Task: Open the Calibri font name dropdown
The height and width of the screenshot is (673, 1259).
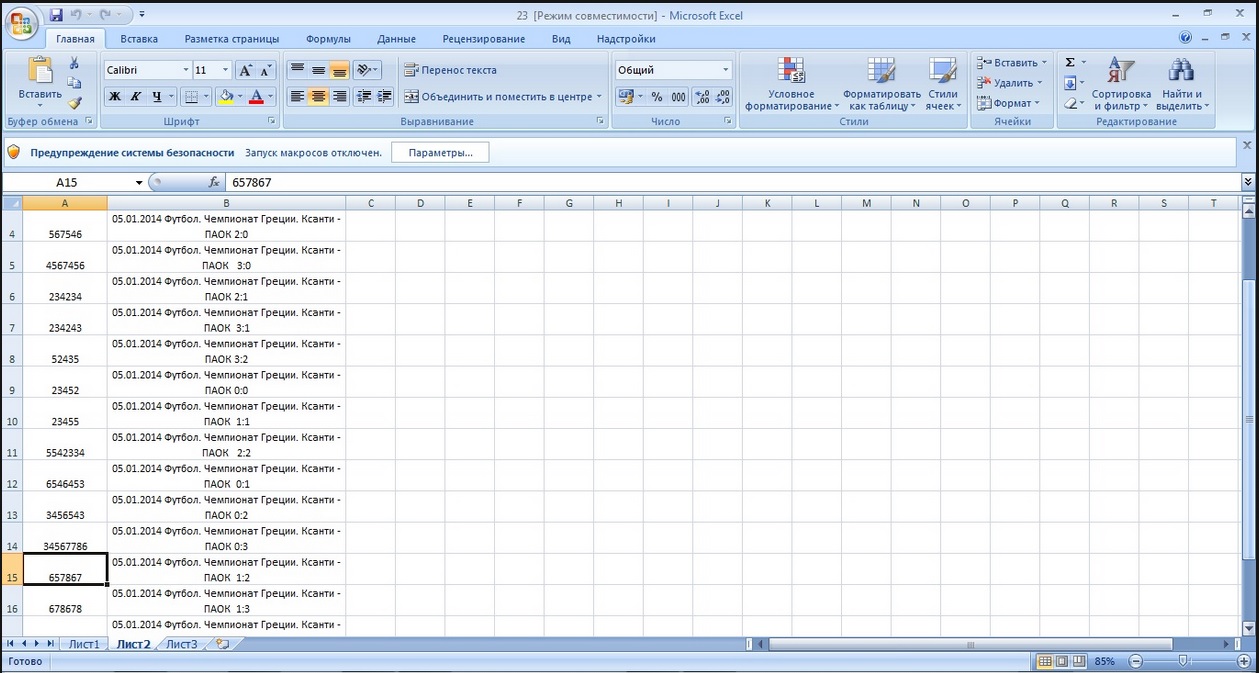Action: [x=186, y=70]
